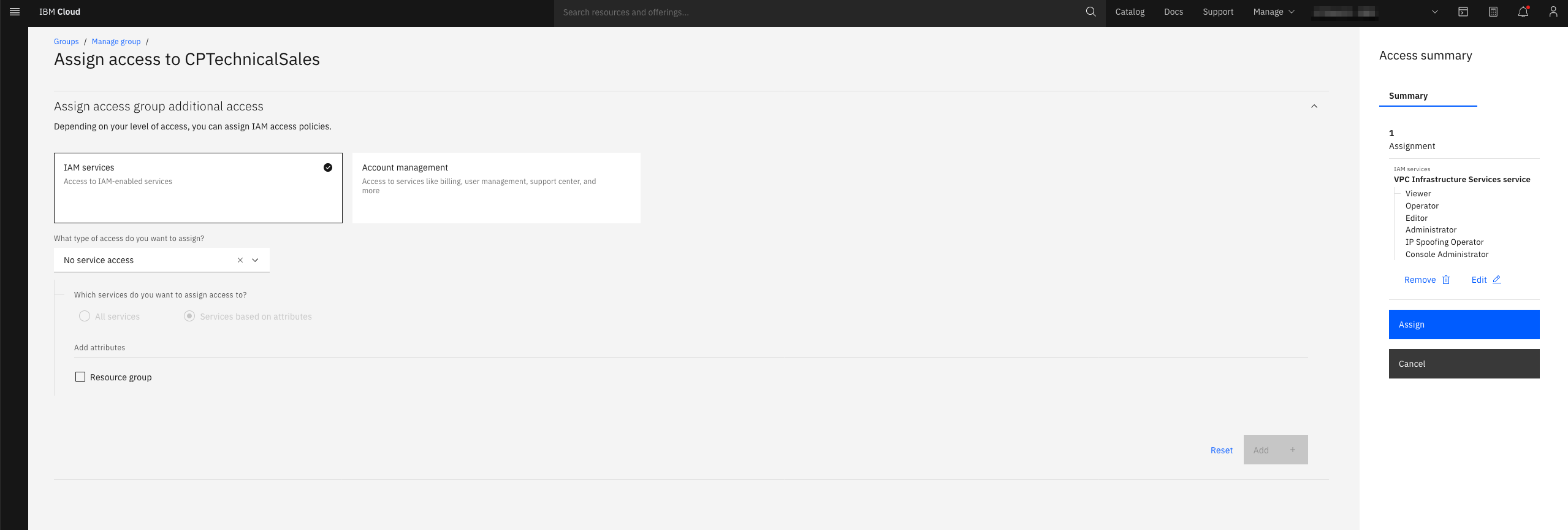Open the user profile icon
1568x530 pixels.
1553,12
